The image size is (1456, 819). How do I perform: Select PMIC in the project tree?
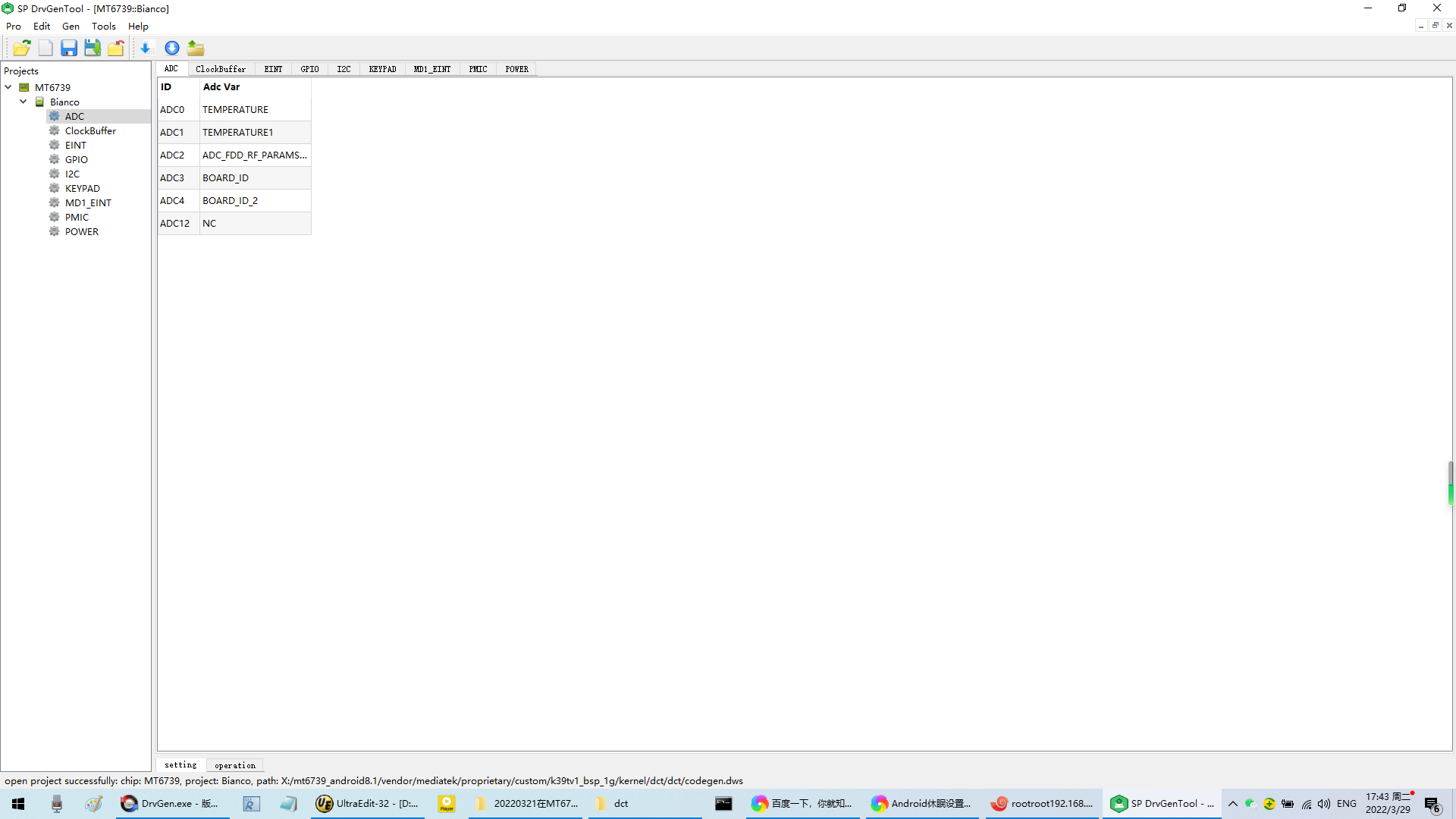pyautogui.click(x=77, y=217)
